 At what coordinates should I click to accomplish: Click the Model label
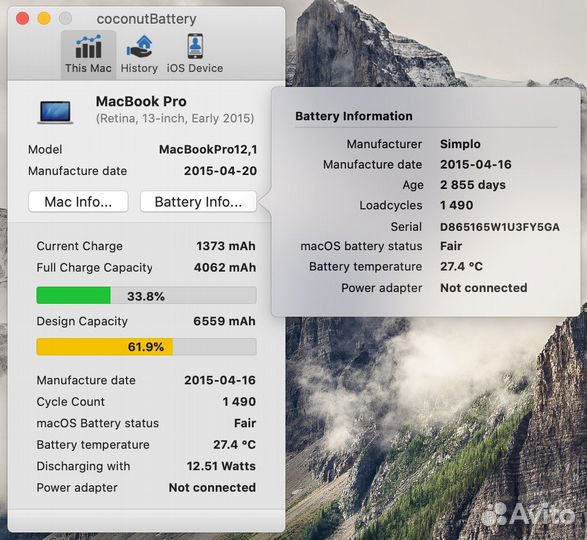click(45, 150)
